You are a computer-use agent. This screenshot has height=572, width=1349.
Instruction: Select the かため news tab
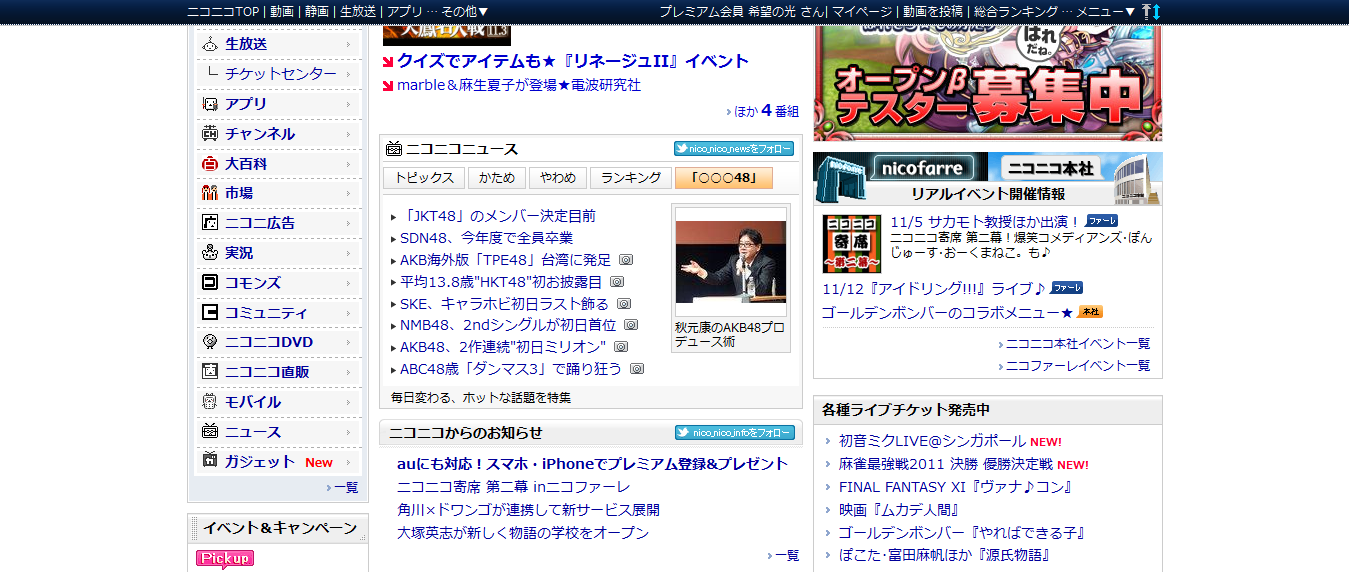[x=497, y=178]
